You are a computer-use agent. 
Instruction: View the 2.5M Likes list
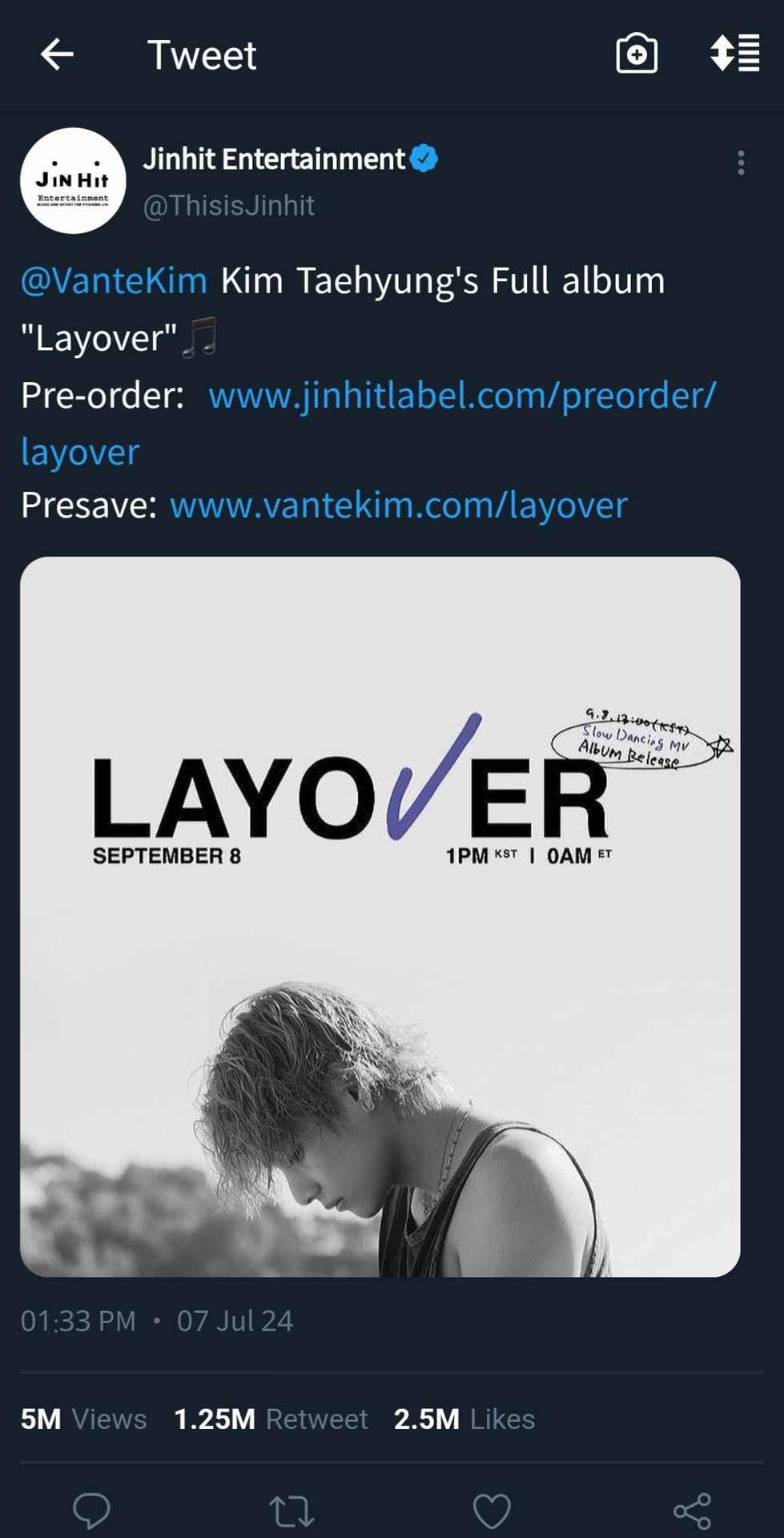(464, 1419)
